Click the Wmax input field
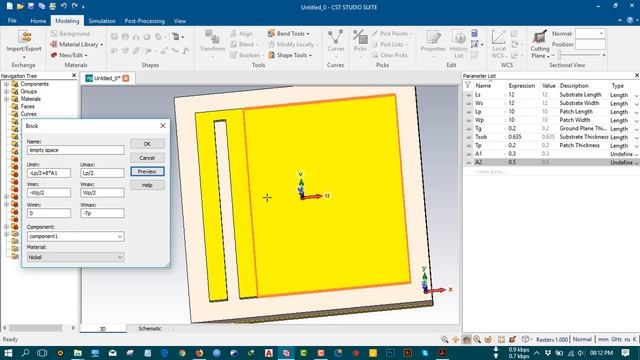 pos(102,213)
